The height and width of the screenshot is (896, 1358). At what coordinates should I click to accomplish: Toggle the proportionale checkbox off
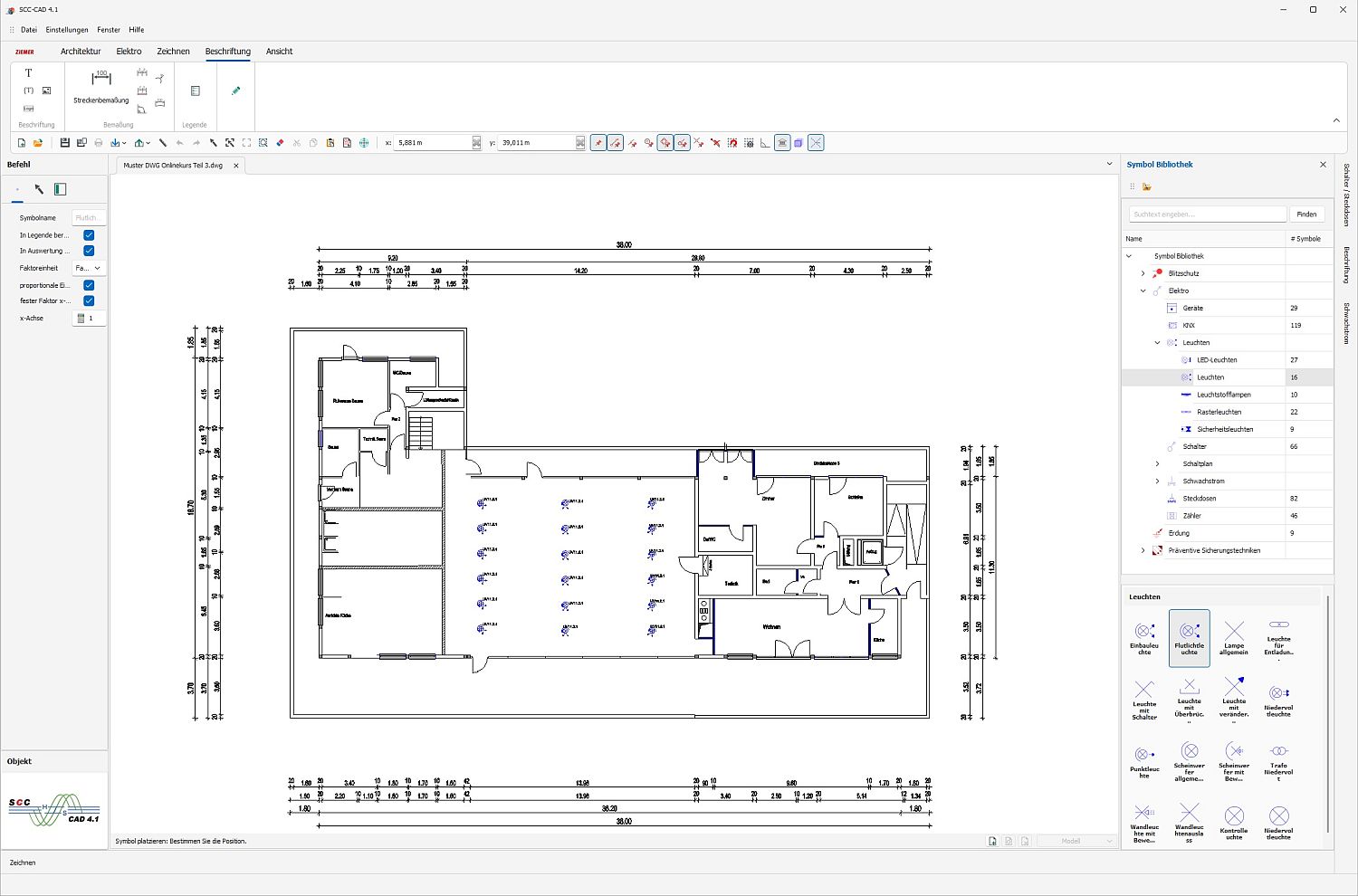click(88, 284)
